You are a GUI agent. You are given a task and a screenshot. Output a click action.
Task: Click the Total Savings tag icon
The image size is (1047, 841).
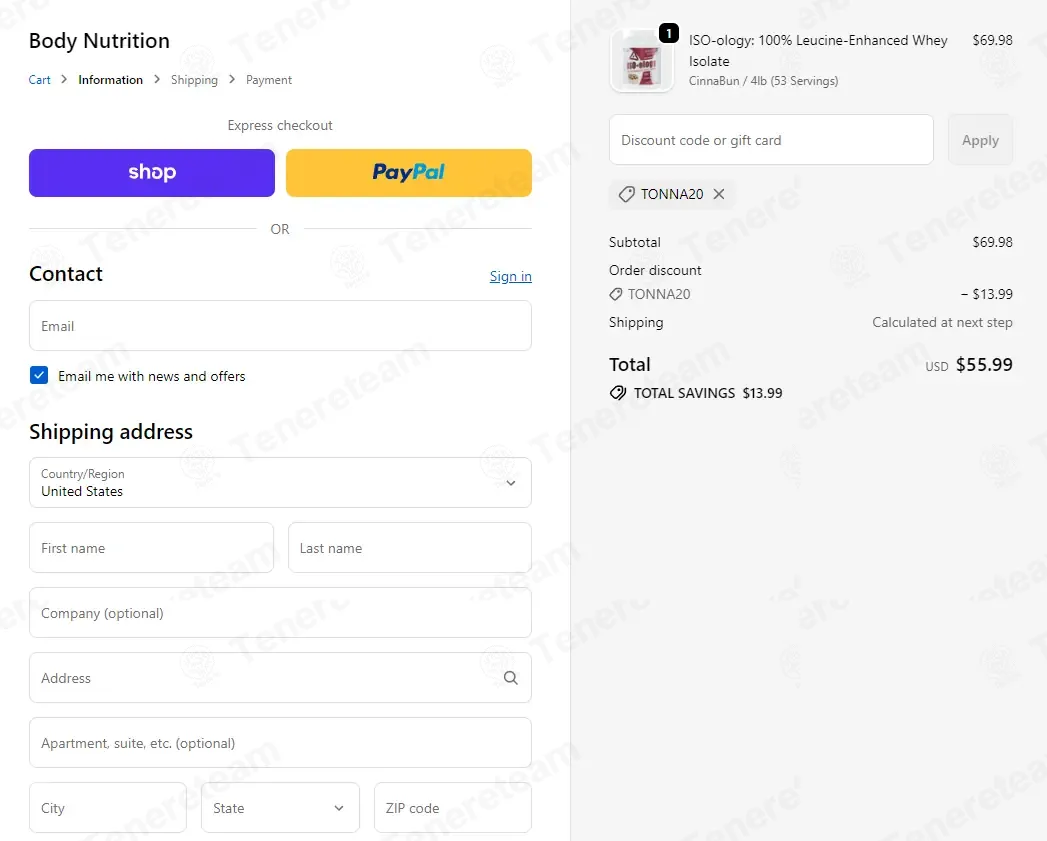[x=618, y=393]
